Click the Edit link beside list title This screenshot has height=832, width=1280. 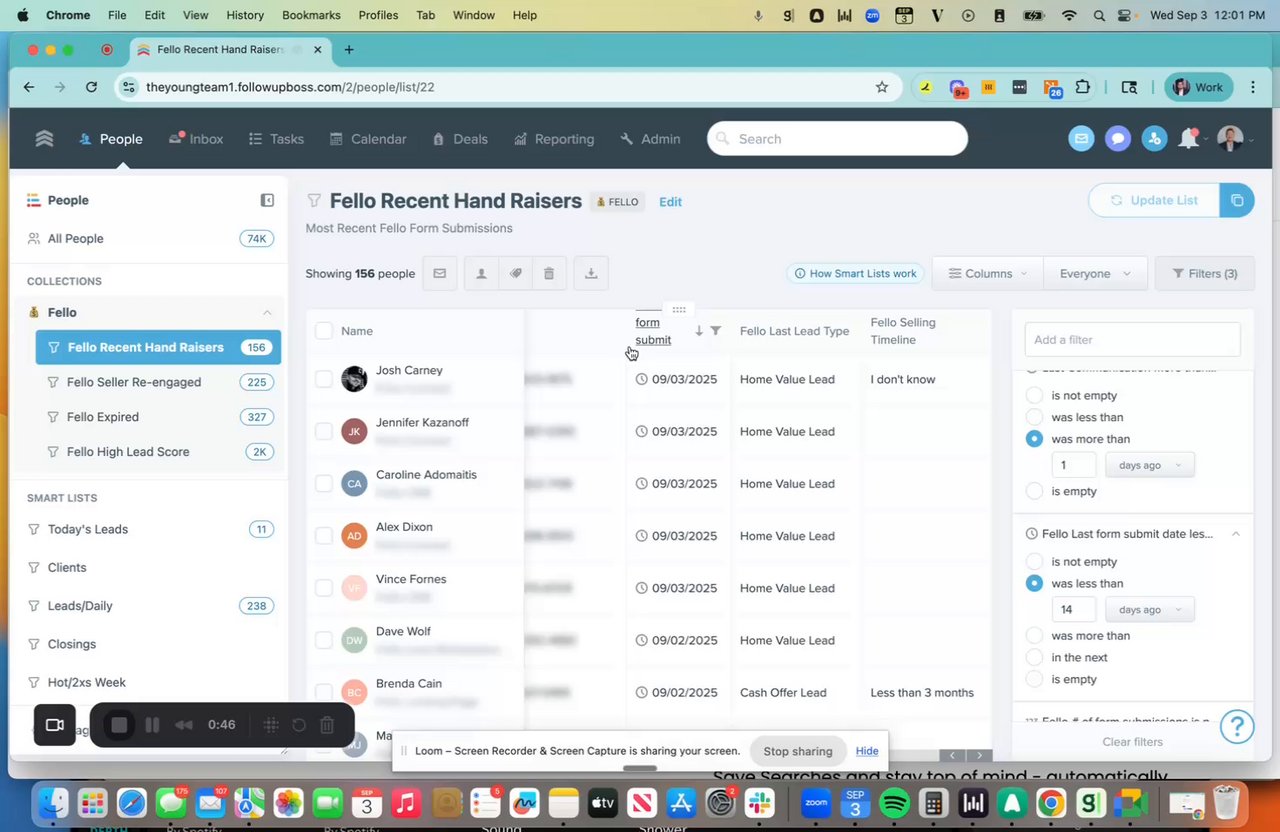pyautogui.click(x=670, y=202)
